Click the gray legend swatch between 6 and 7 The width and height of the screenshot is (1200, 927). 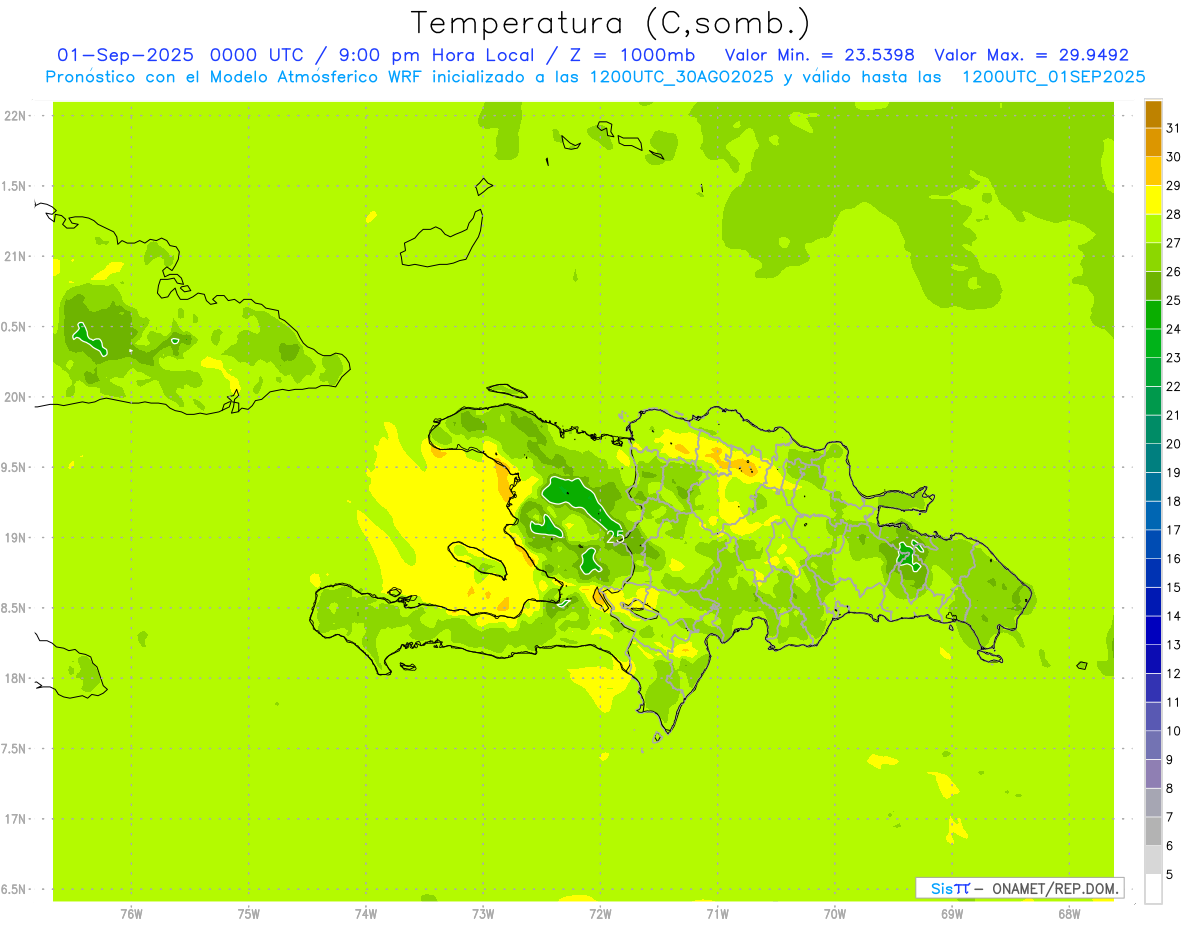point(1153,831)
